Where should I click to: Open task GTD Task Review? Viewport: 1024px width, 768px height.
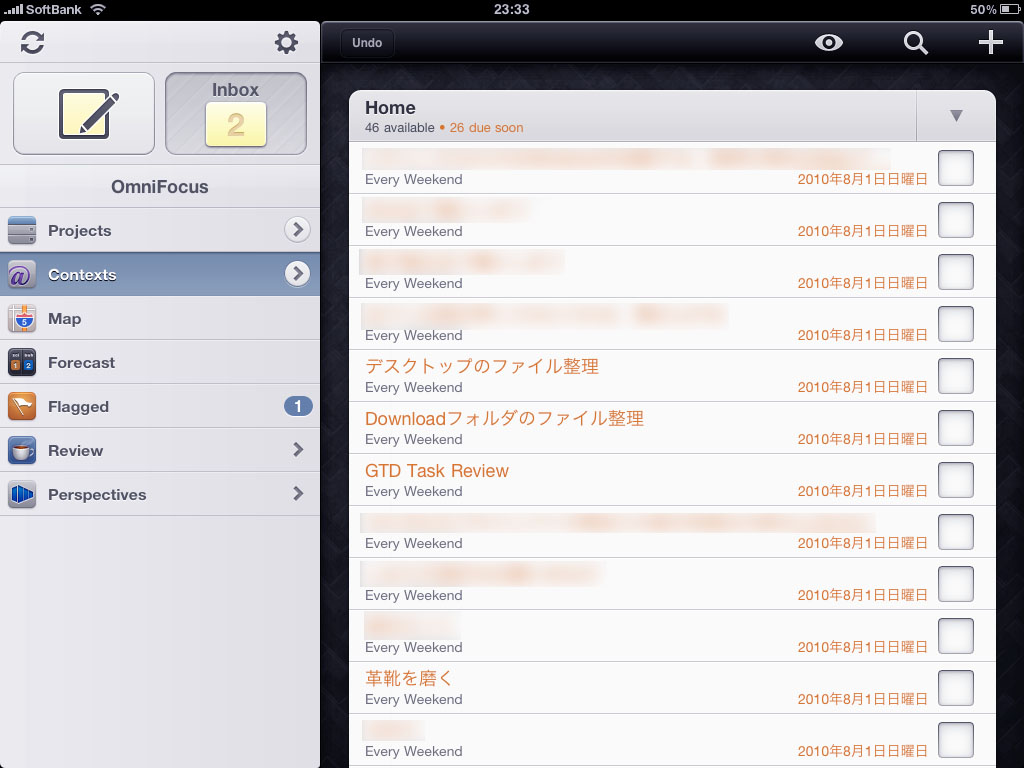tap(437, 470)
